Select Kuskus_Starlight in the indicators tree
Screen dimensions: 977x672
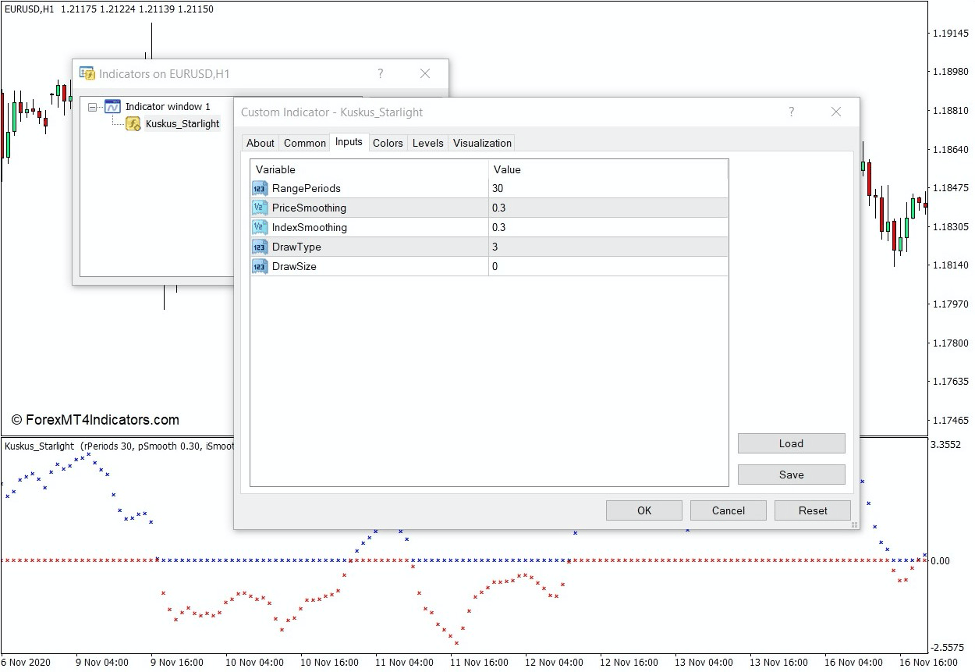[182, 124]
